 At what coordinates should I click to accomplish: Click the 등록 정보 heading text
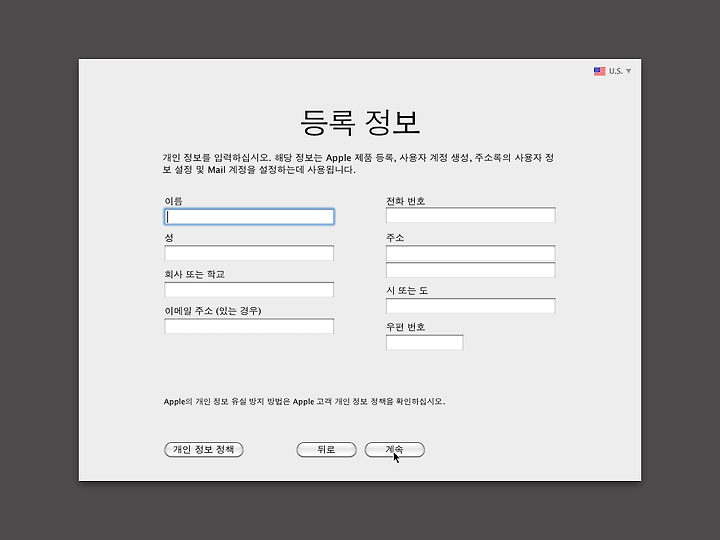[x=360, y=123]
